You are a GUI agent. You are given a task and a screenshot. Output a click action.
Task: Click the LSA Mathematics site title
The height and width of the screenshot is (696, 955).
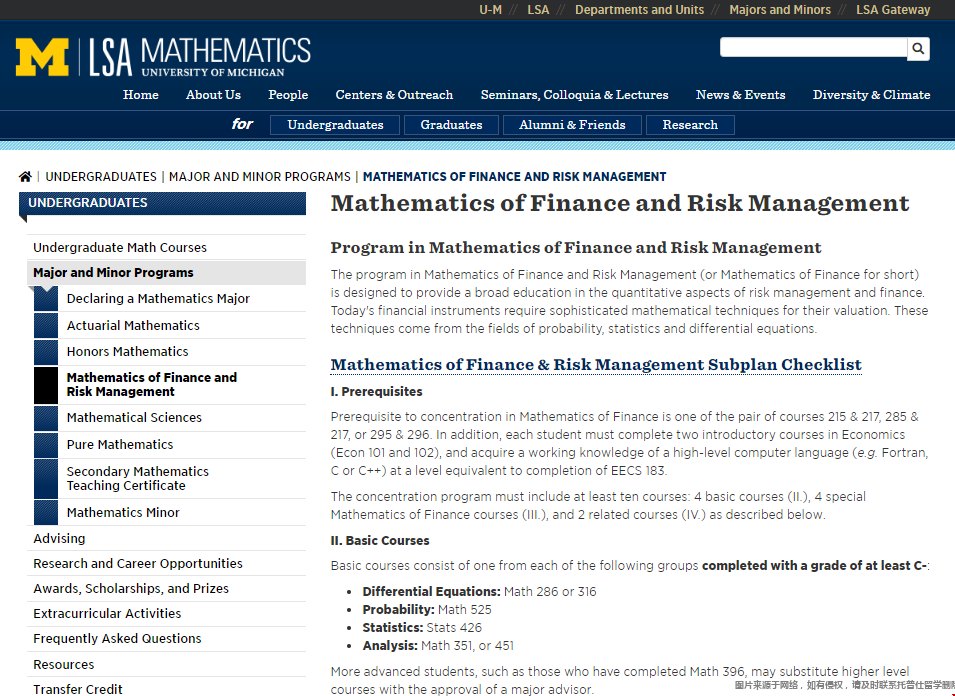200,57
